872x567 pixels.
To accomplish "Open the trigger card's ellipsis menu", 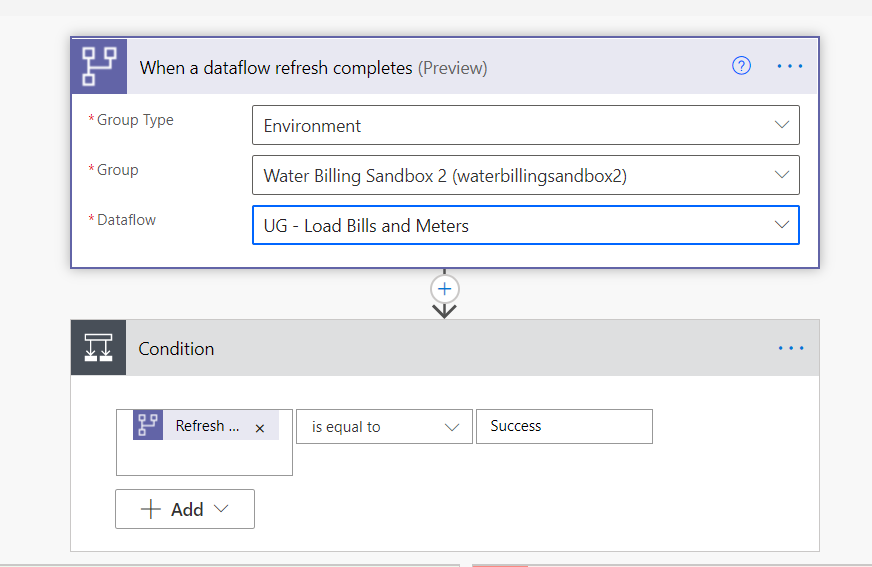I will tap(790, 67).
